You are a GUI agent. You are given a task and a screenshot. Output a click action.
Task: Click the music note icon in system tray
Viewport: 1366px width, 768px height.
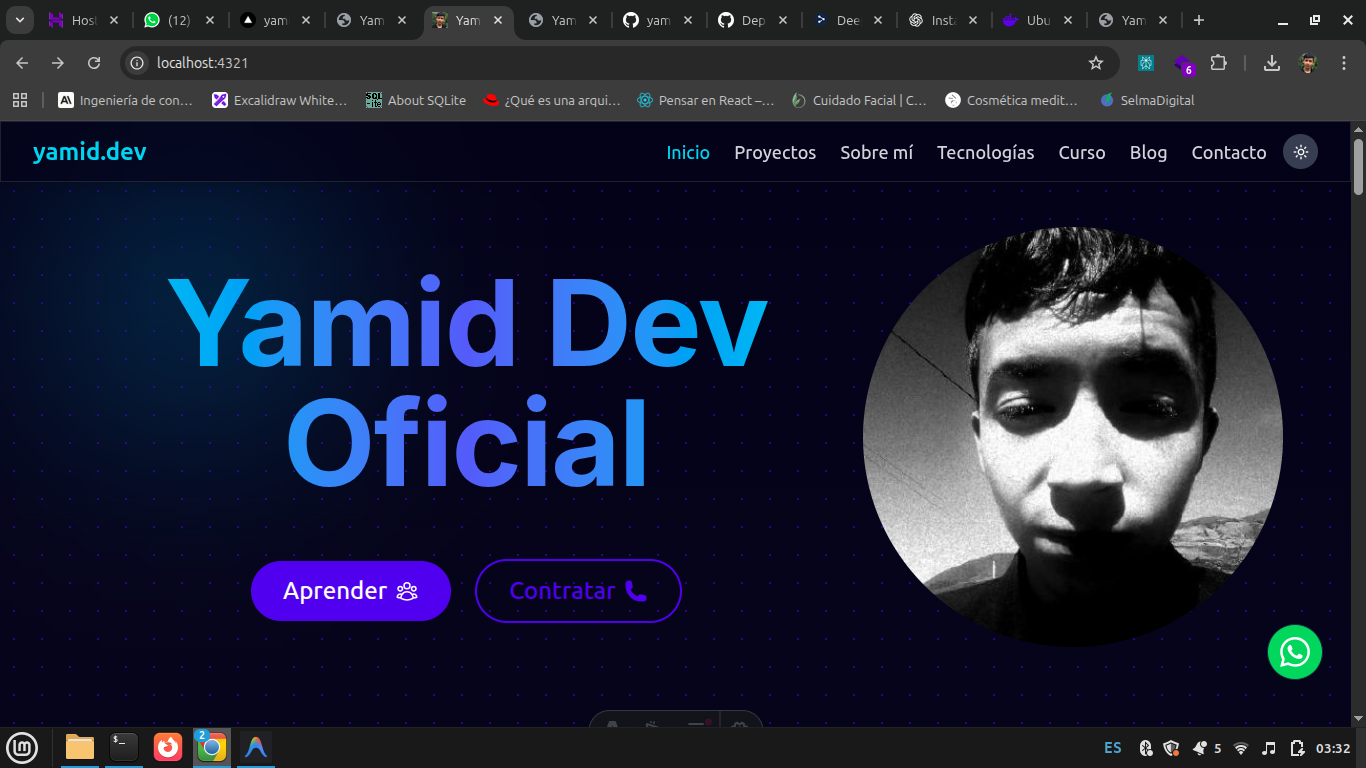pyautogui.click(x=1270, y=747)
